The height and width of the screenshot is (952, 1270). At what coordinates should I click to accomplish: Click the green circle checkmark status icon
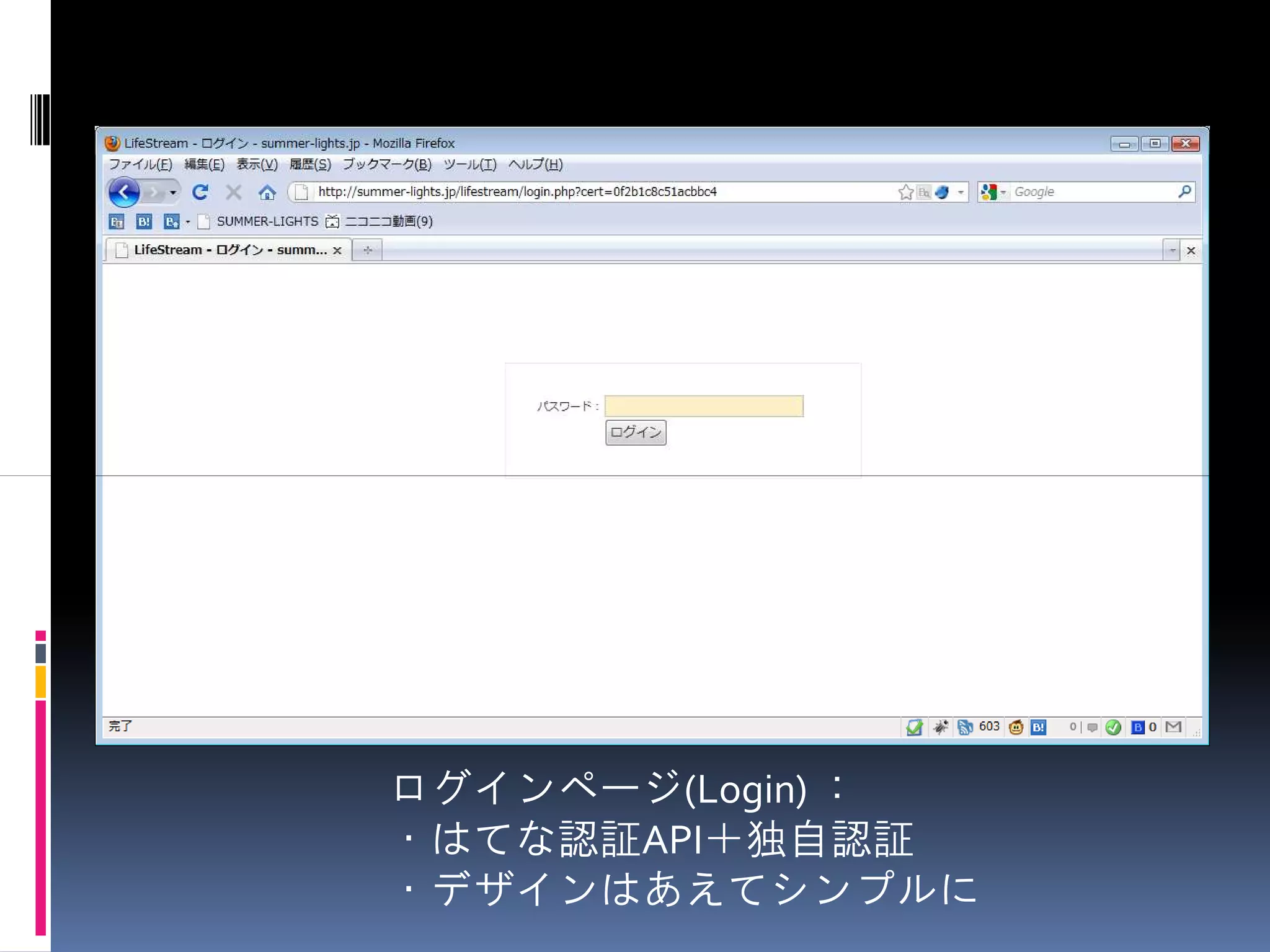[1113, 727]
